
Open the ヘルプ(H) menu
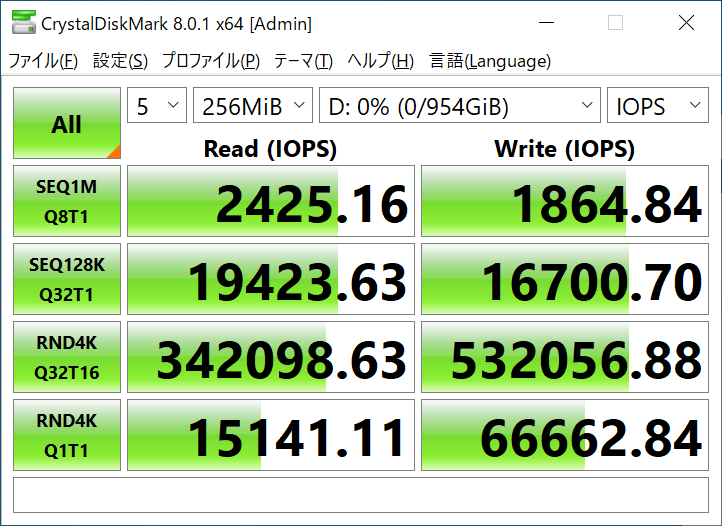pos(380,61)
